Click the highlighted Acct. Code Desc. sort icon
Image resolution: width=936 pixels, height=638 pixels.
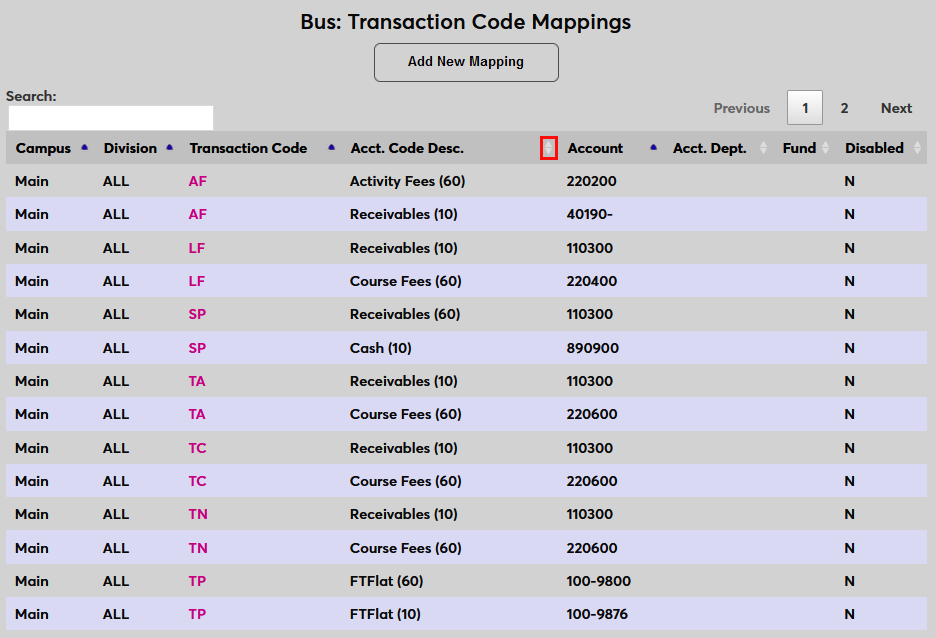[548, 147]
